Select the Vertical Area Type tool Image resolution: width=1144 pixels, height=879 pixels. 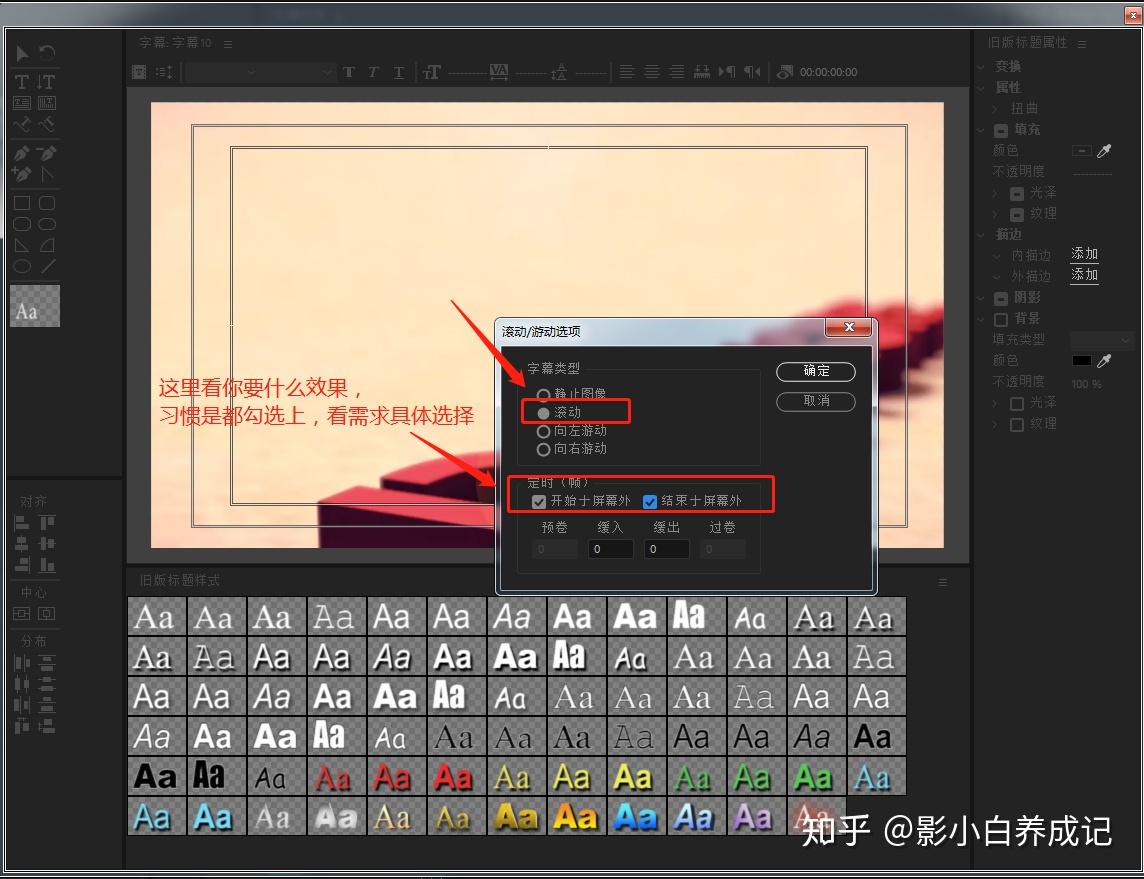pos(47,103)
